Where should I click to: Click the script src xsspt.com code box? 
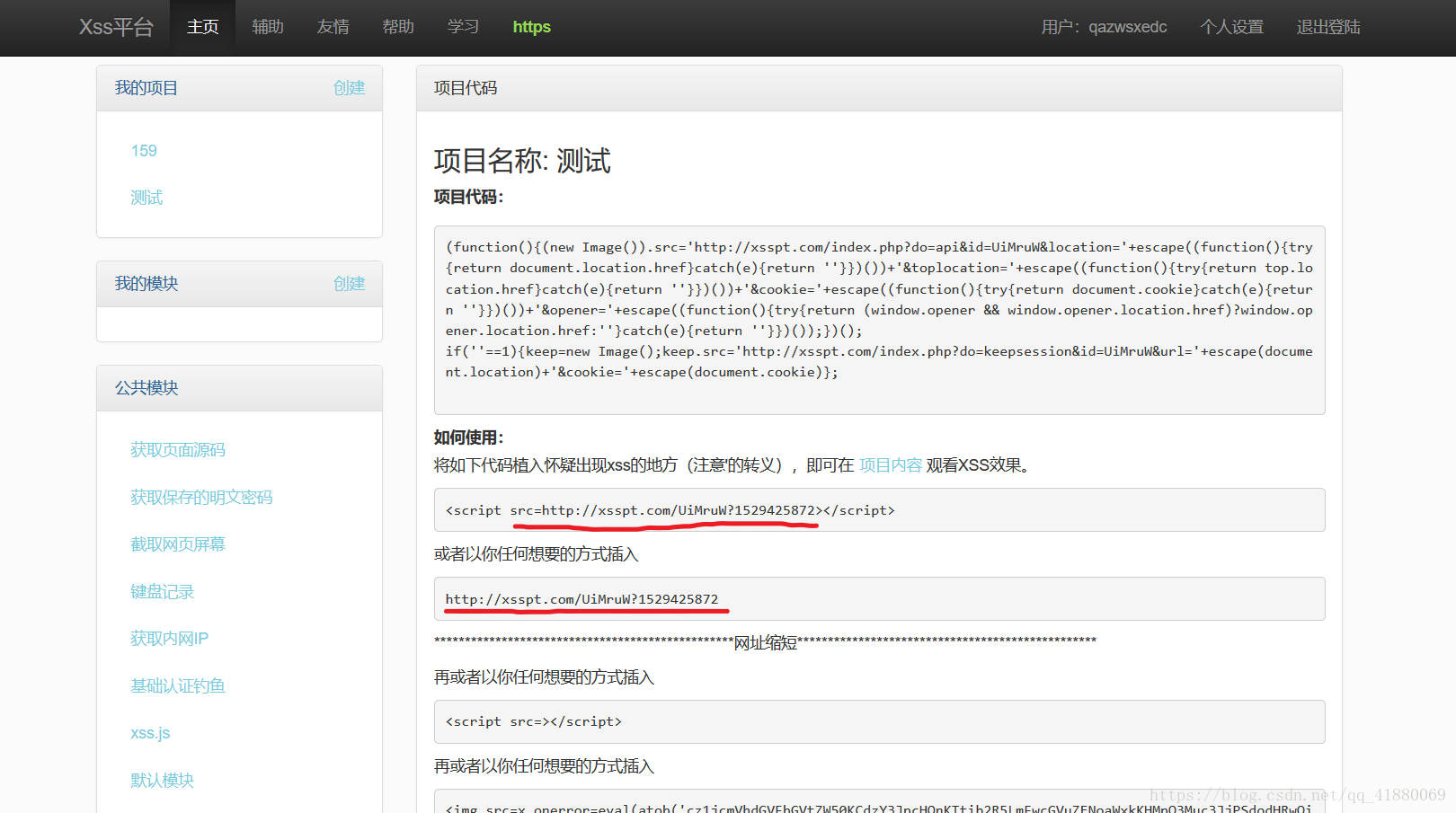click(879, 510)
